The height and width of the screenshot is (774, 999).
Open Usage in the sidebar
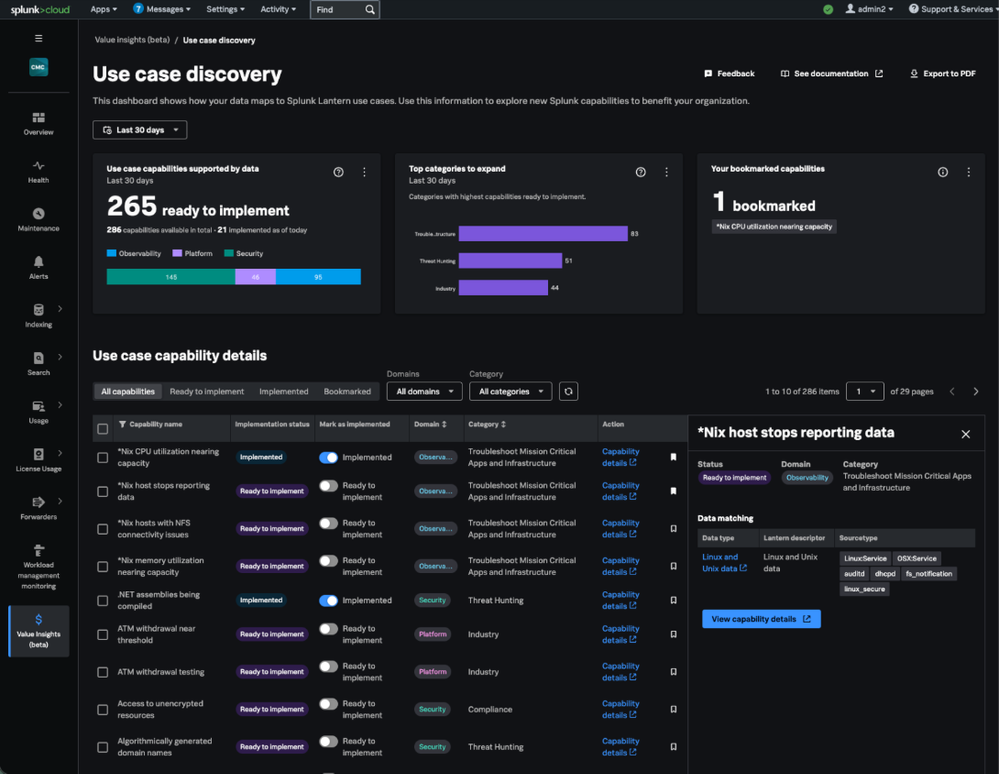point(39,412)
